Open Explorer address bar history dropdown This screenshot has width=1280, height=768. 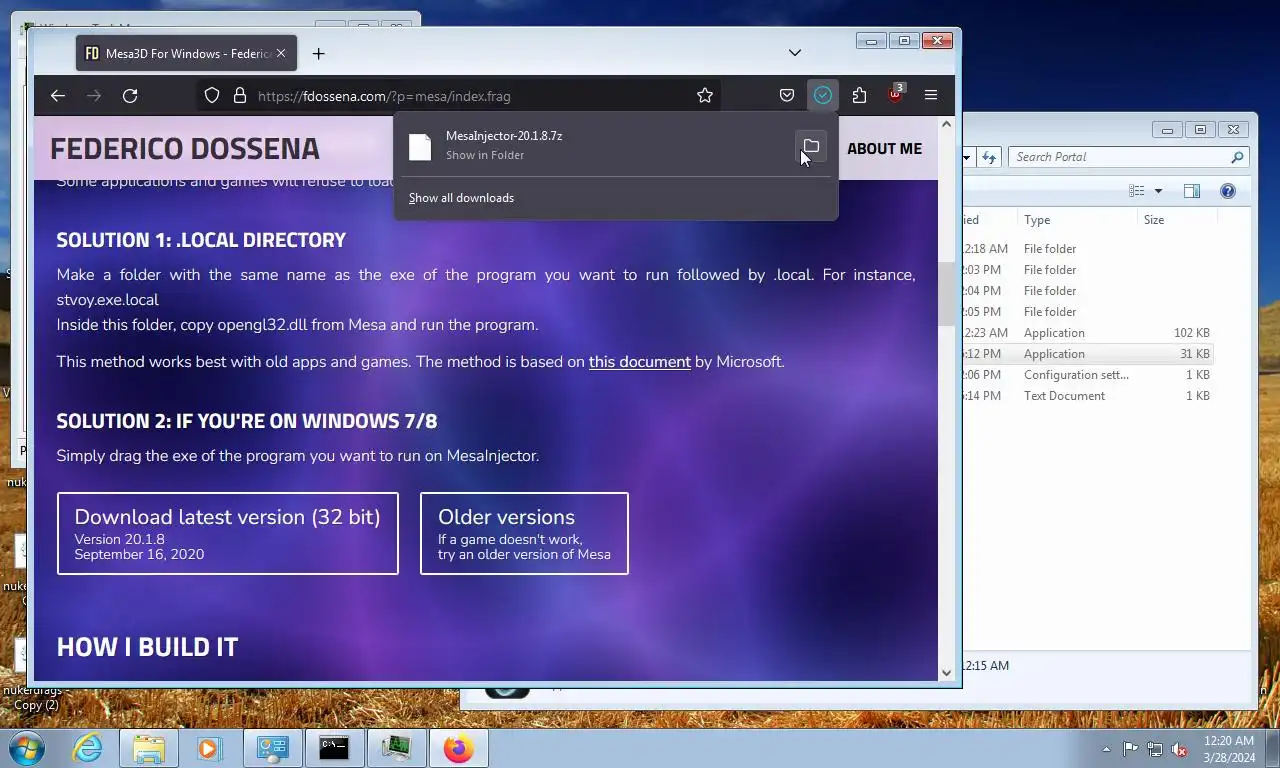[967, 157]
